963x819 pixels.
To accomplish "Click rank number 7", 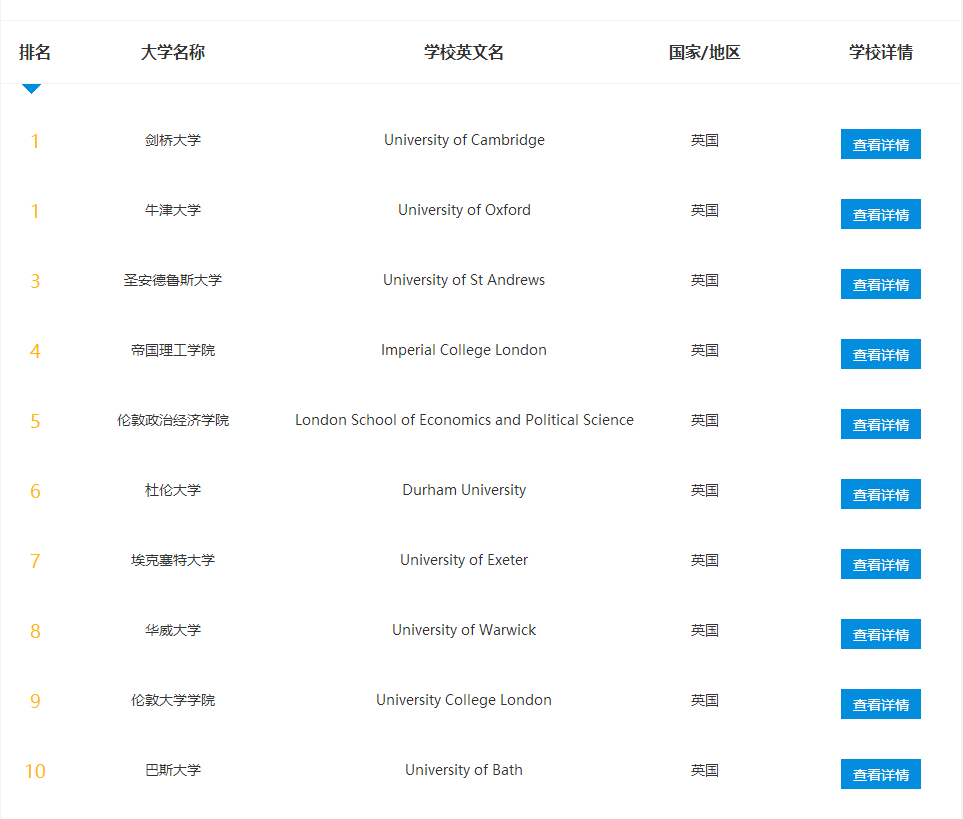I will (35, 561).
